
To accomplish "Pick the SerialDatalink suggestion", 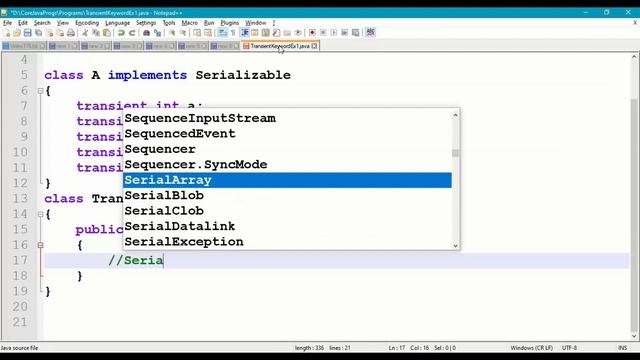I will 287,227.
